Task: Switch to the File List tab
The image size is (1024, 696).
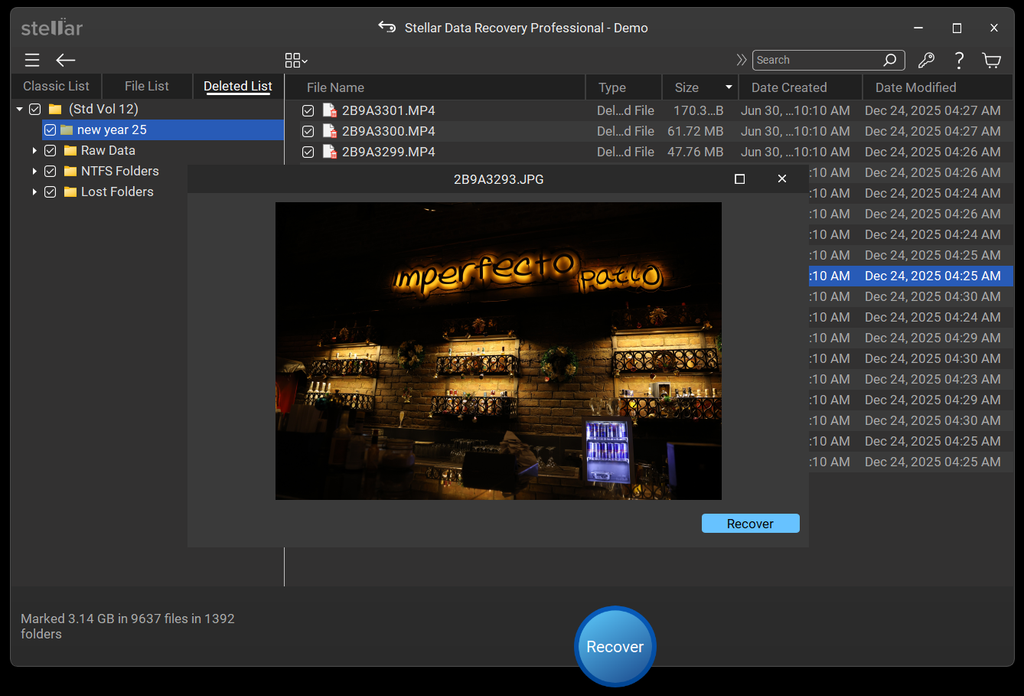Action: coord(147,86)
